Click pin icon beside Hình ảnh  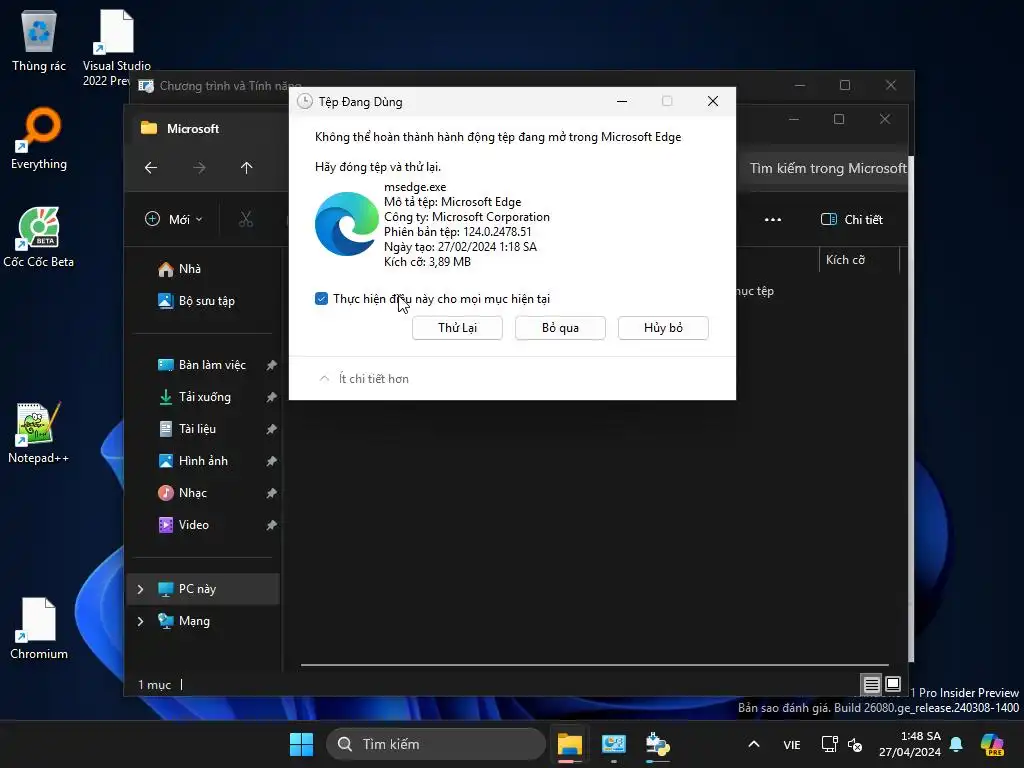tap(271, 461)
